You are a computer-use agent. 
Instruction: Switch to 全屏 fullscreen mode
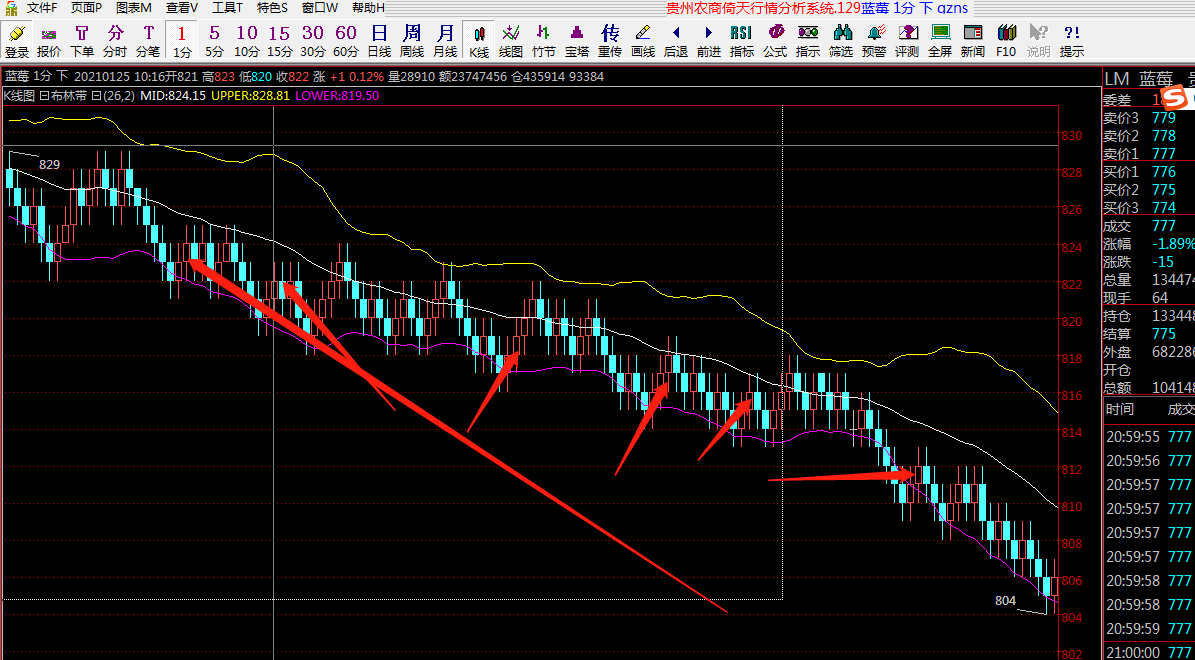940,41
